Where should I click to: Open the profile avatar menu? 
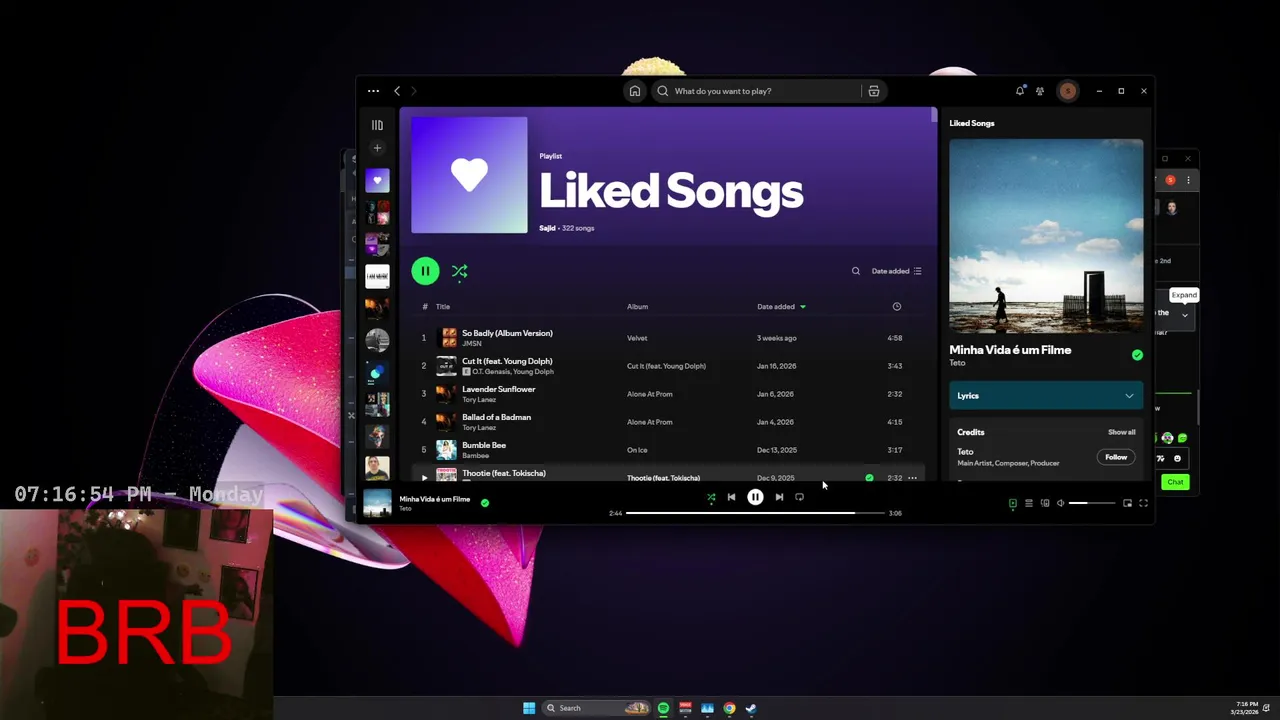1068,91
